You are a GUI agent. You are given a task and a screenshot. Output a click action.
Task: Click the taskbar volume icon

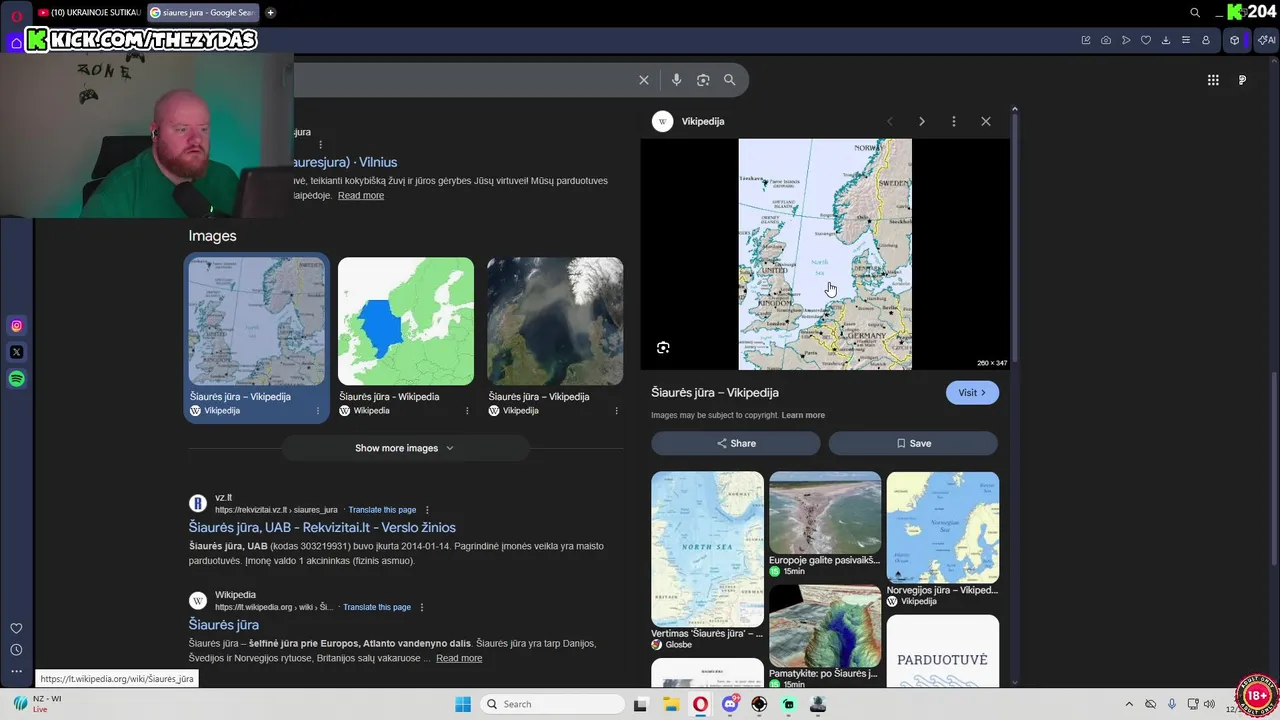coord(1209,704)
